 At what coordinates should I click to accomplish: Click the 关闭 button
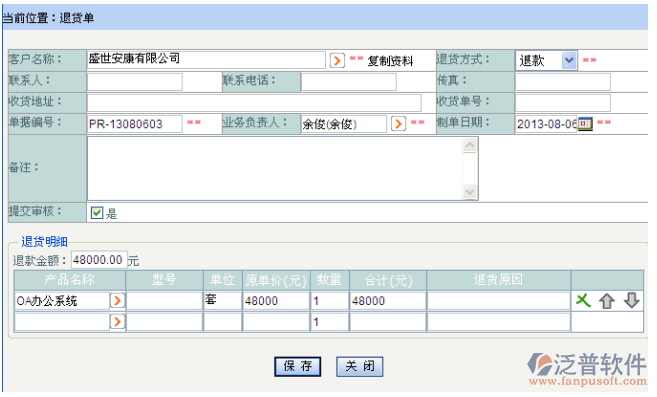360,366
